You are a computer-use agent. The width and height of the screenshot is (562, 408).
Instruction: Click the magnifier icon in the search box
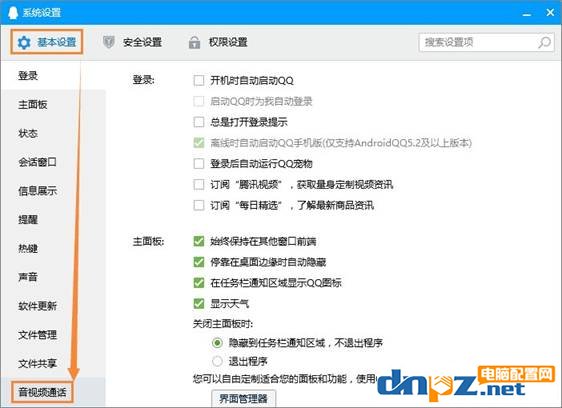pos(544,42)
